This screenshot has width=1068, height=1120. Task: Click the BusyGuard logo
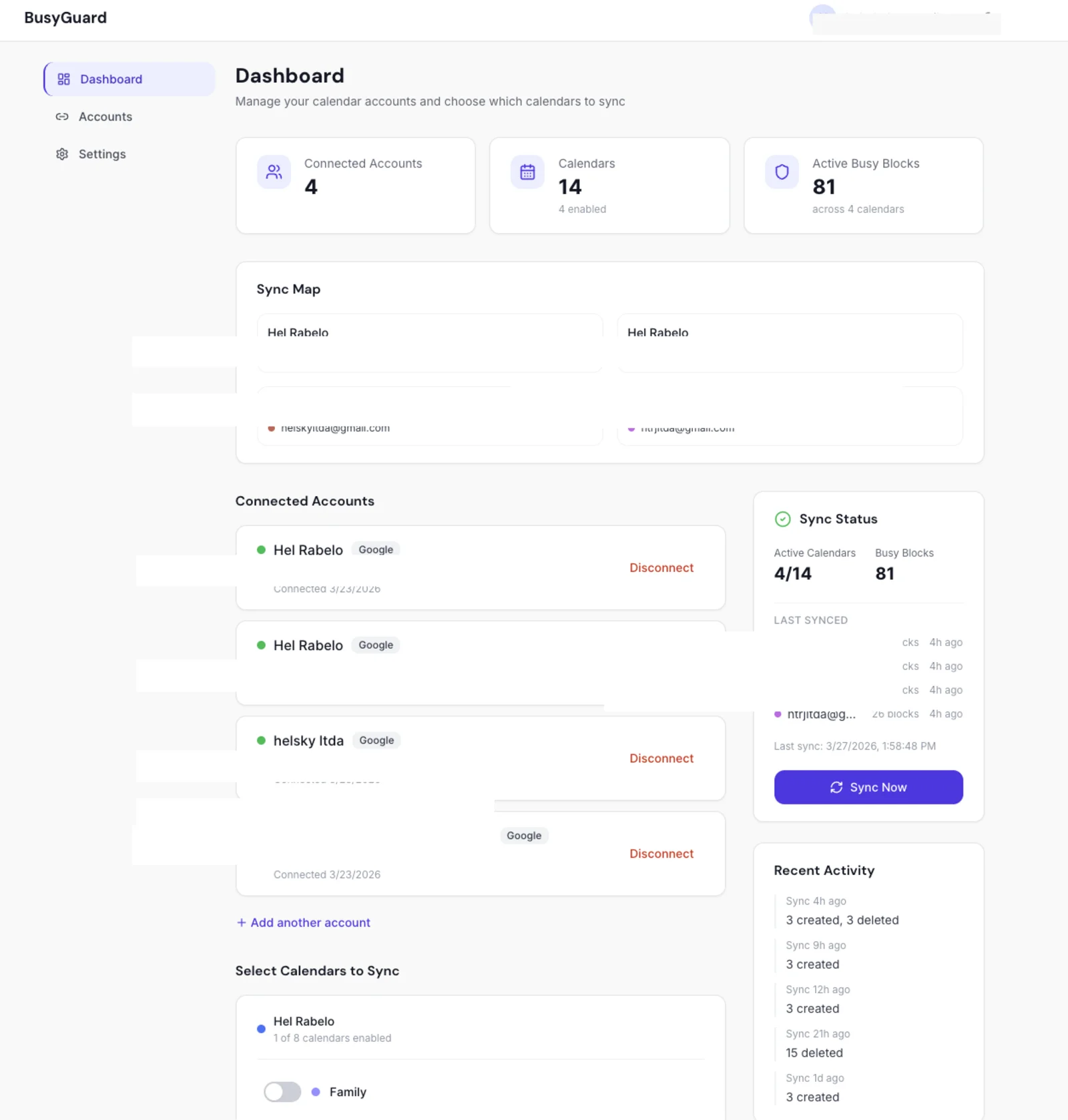[65, 17]
